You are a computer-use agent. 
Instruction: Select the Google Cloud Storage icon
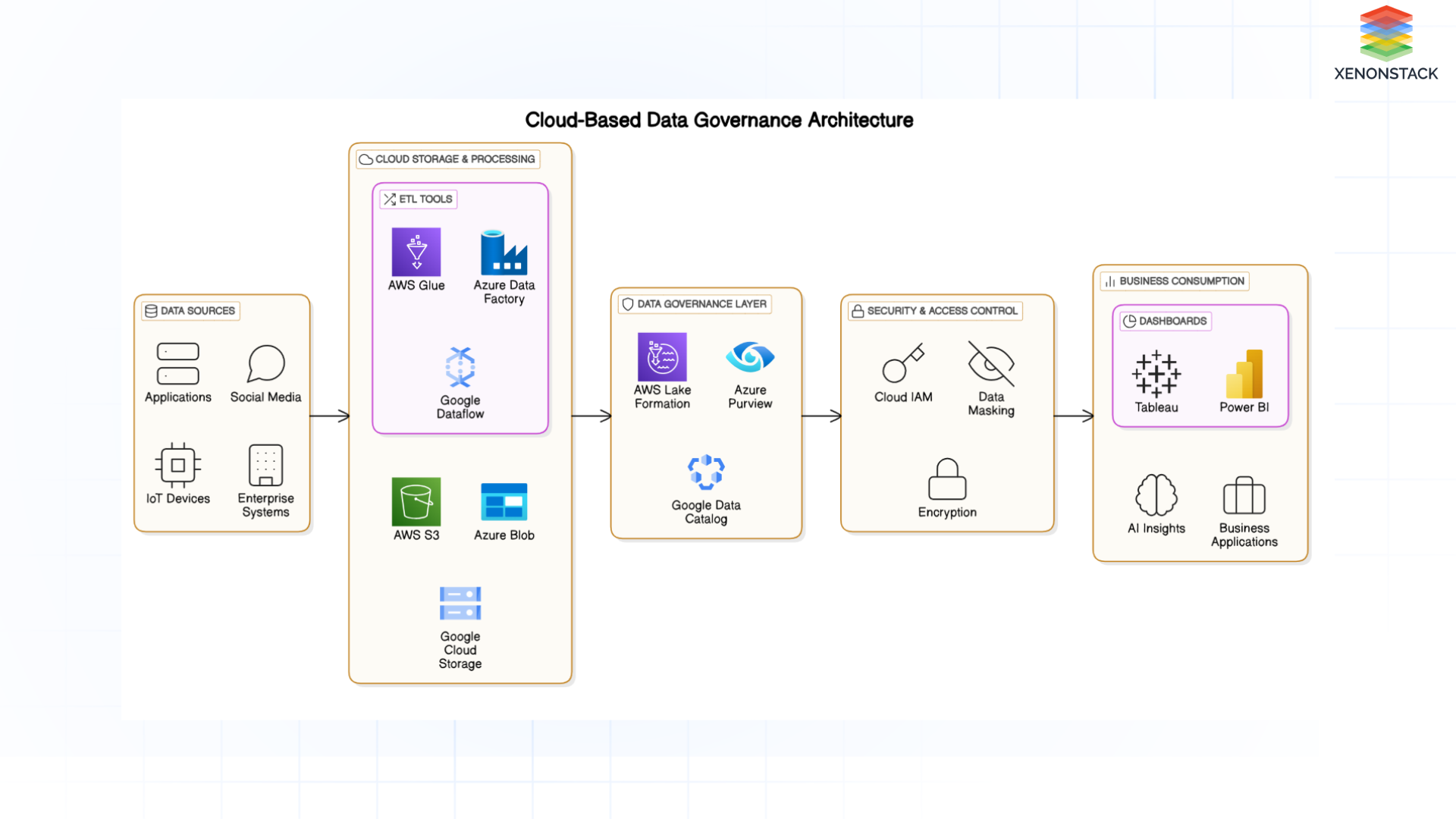pyautogui.click(x=460, y=604)
